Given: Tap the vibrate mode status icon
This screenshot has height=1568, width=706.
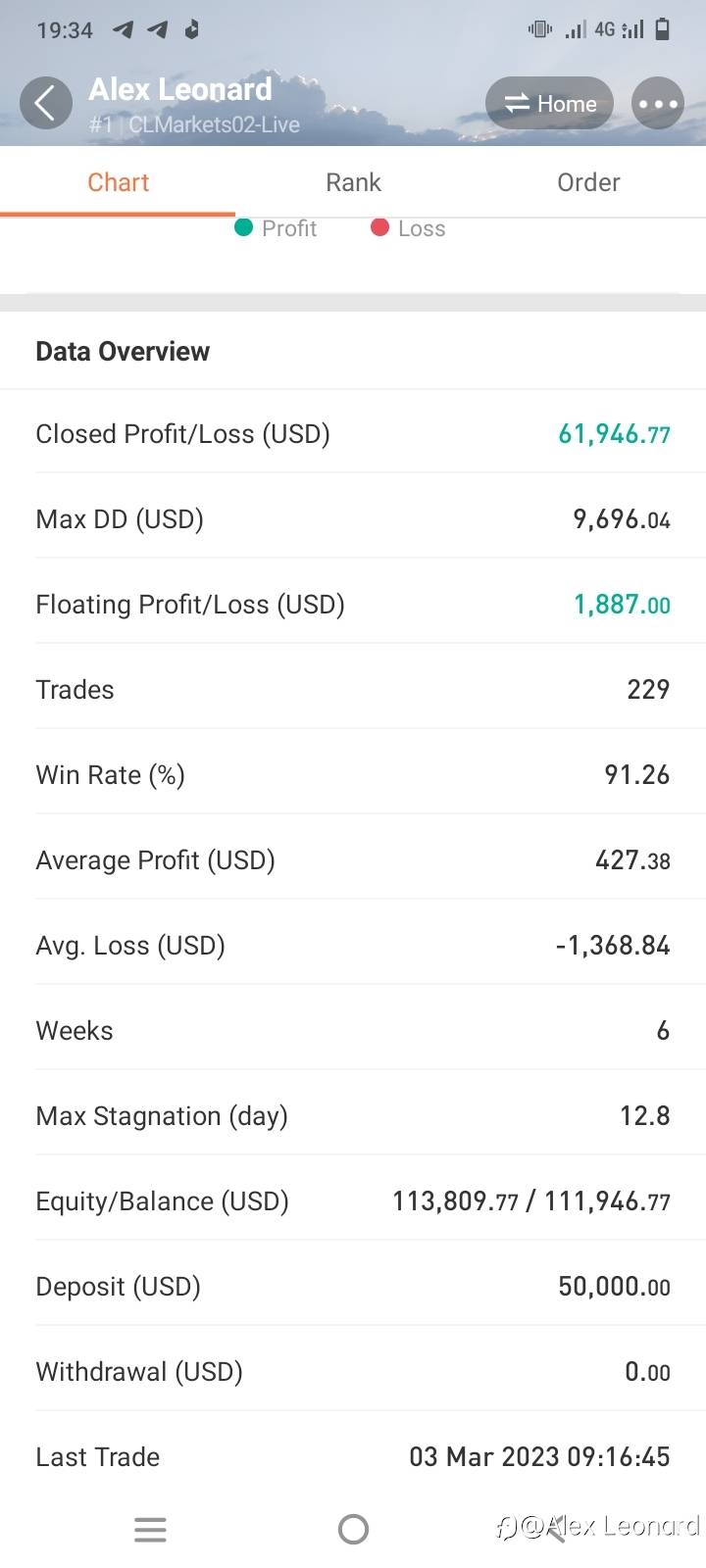Looking at the screenshot, I should pyautogui.click(x=539, y=29).
